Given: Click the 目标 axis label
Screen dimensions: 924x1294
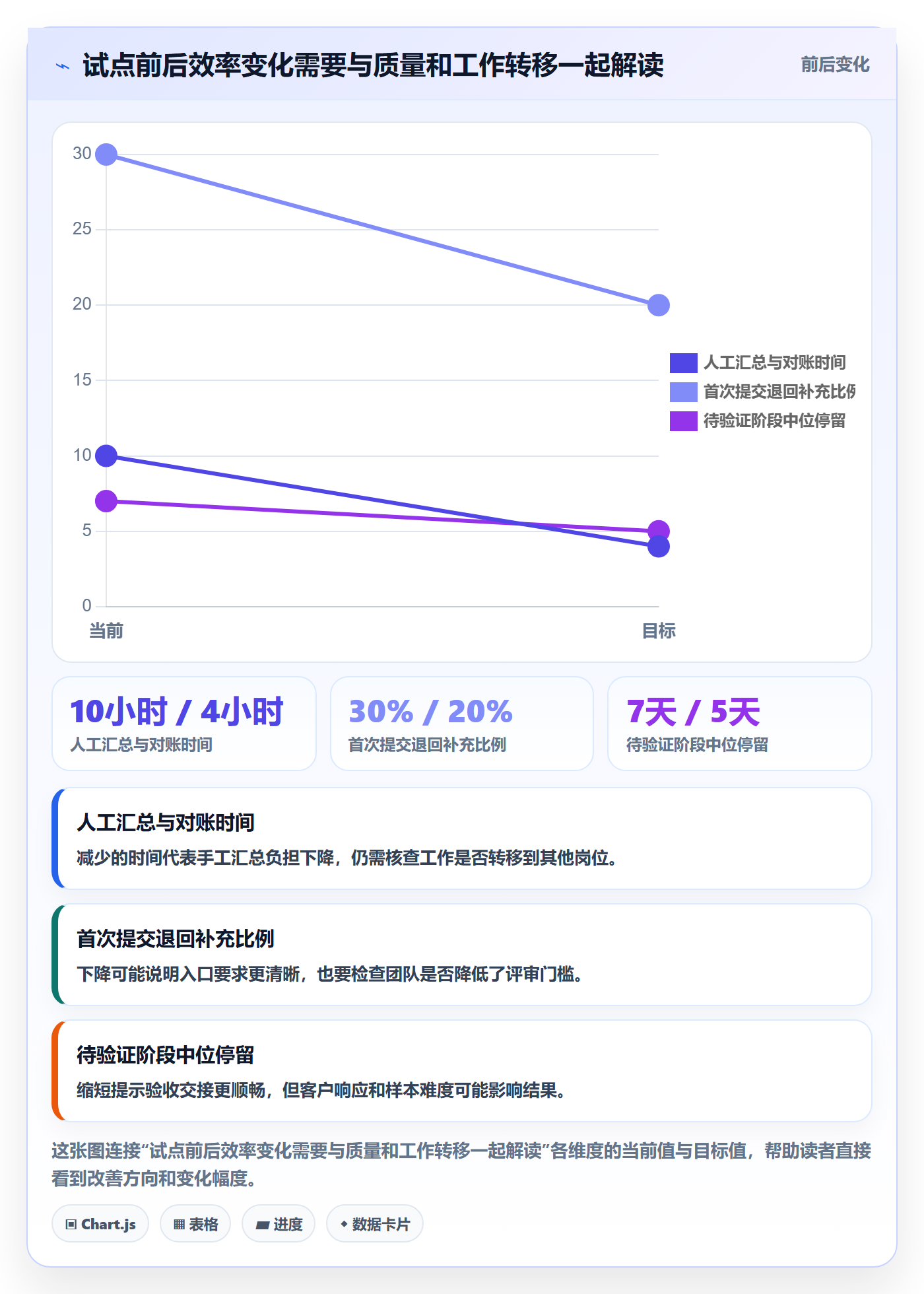Looking at the screenshot, I should (658, 631).
